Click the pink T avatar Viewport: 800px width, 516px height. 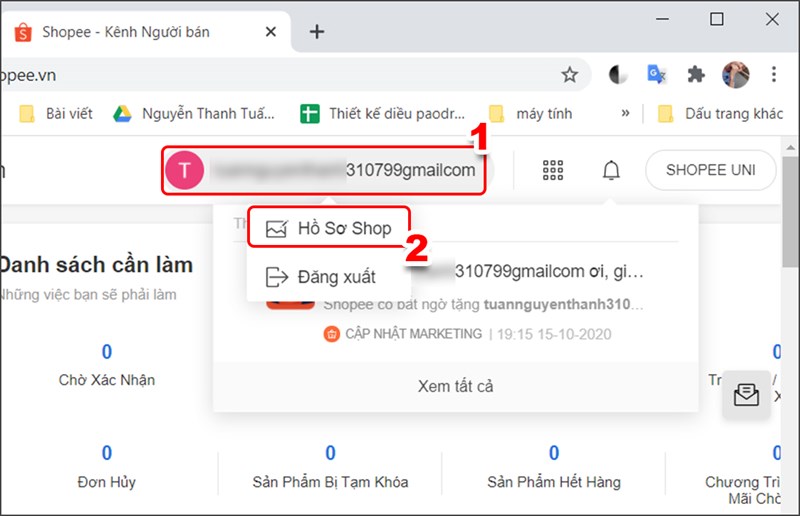(184, 170)
